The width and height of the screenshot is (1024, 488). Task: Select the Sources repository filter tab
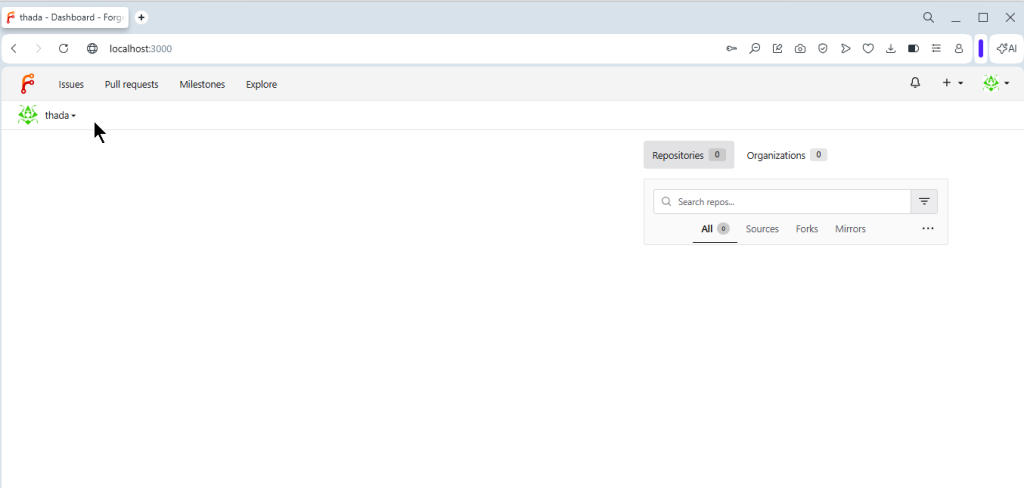(762, 229)
